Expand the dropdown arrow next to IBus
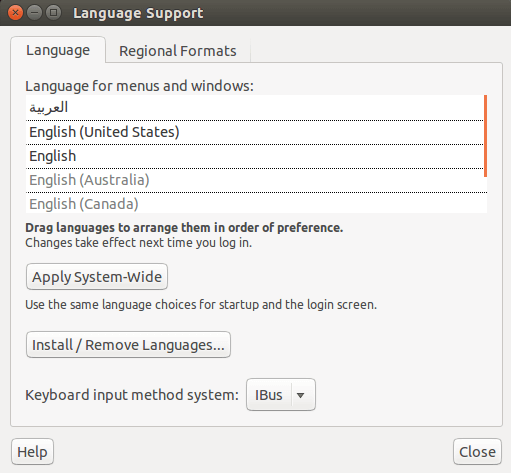Screen dimensions: 511x473 pos(300,395)
